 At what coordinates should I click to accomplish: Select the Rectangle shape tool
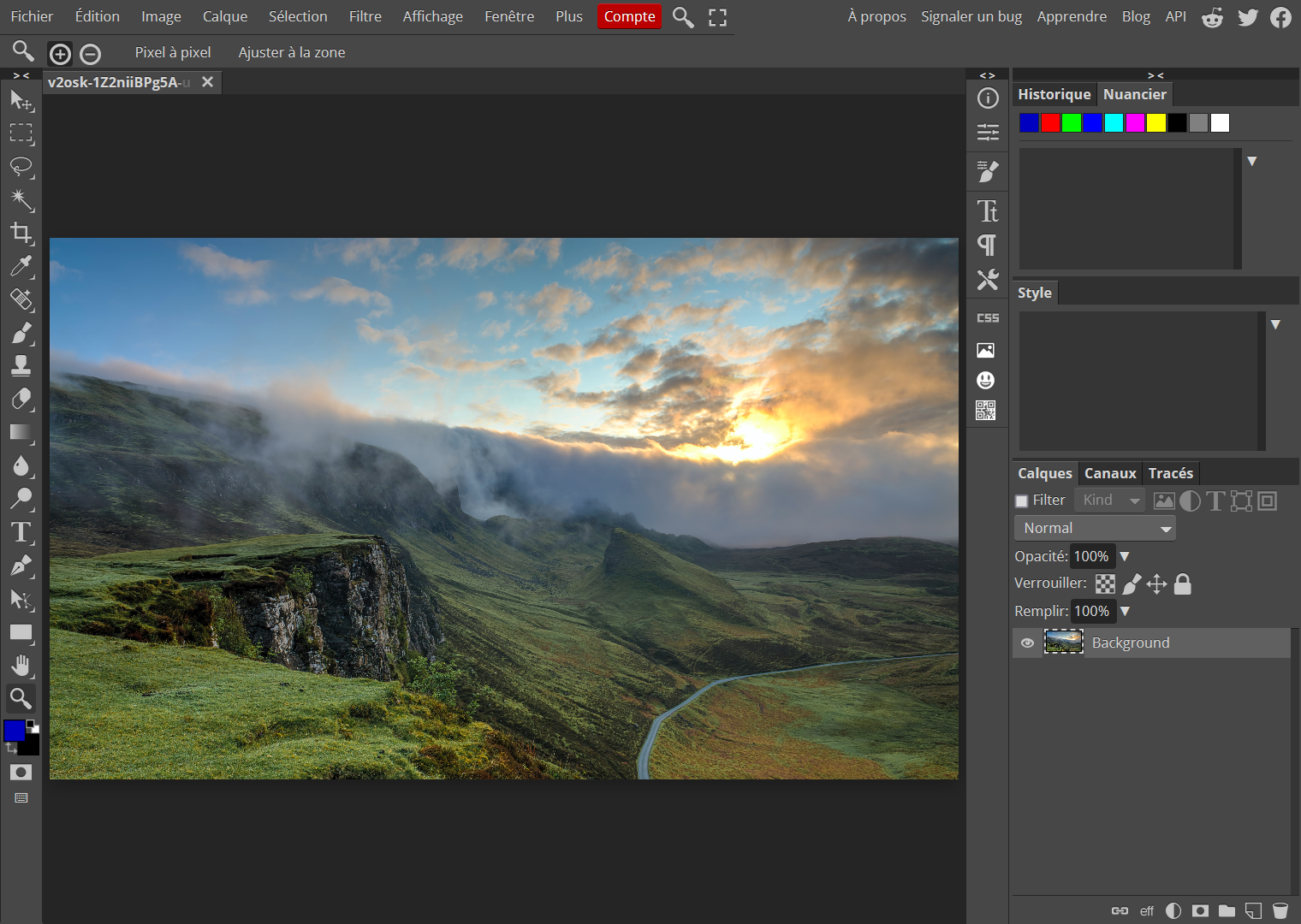coord(21,633)
